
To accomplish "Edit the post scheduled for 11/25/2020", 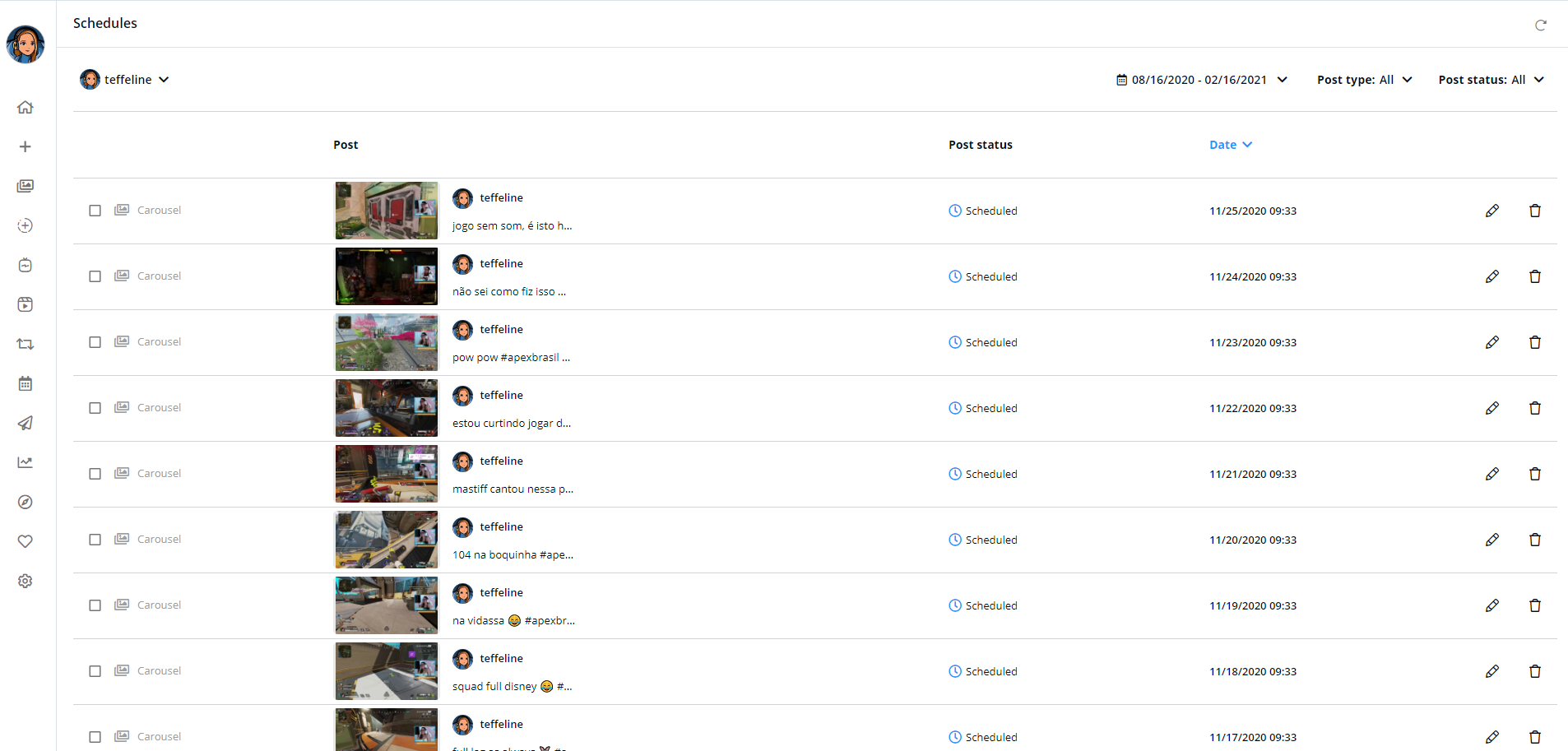I will point(1491,211).
